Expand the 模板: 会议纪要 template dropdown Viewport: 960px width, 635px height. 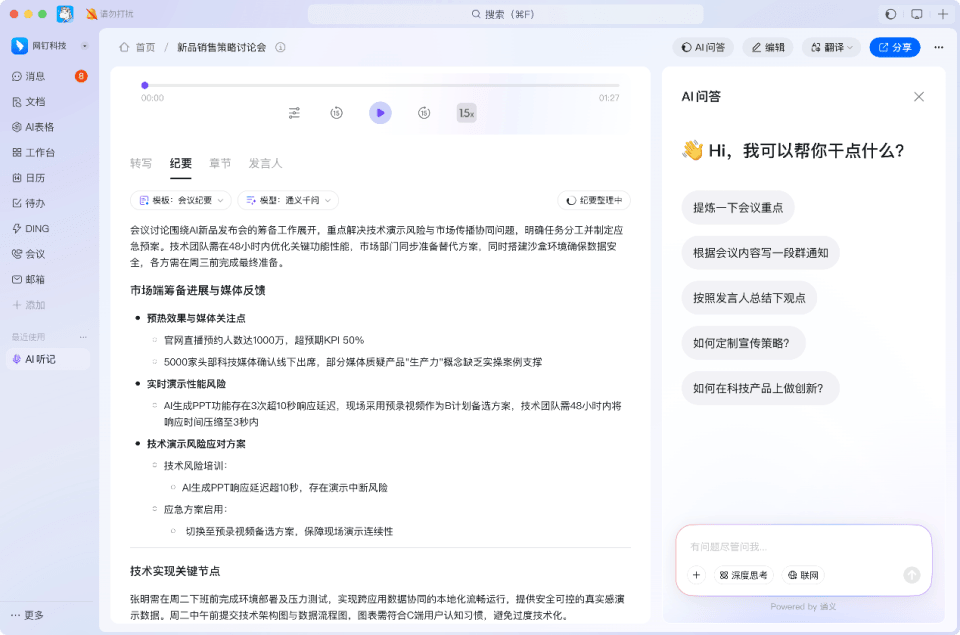point(181,200)
